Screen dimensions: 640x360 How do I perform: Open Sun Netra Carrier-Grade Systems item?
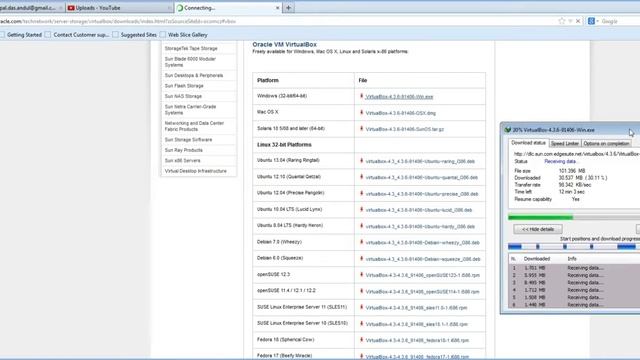[x=190, y=110]
